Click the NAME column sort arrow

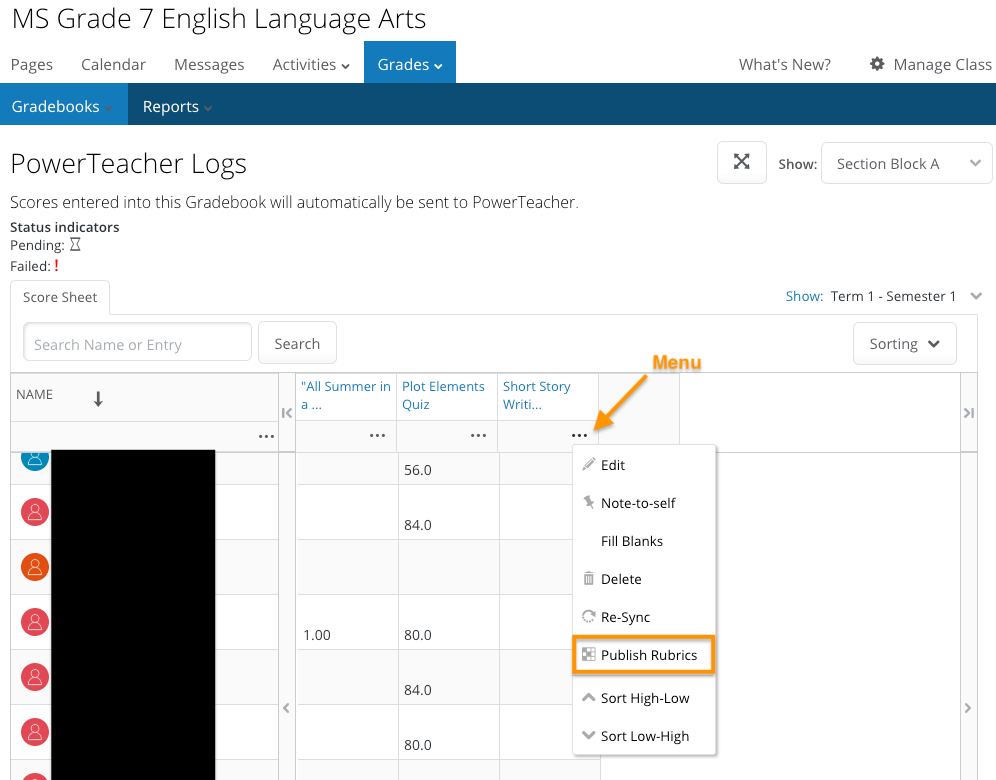(x=98, y=399)
